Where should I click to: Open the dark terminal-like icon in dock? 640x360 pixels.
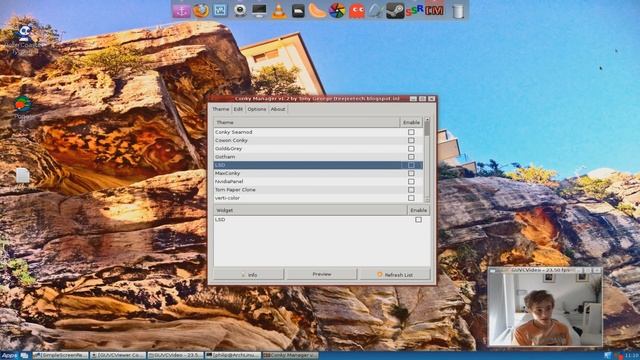click(x=298, y=11)
